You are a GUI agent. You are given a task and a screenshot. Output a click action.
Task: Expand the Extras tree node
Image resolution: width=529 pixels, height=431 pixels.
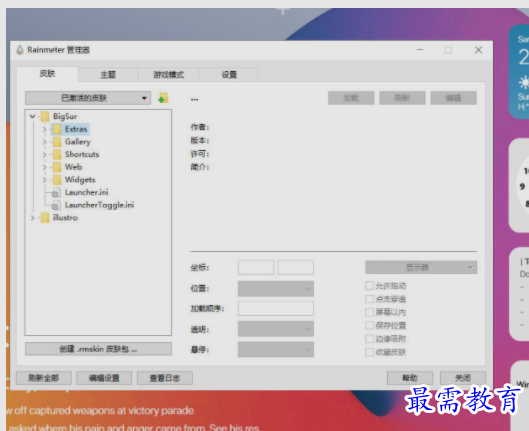tap(44, 129)
